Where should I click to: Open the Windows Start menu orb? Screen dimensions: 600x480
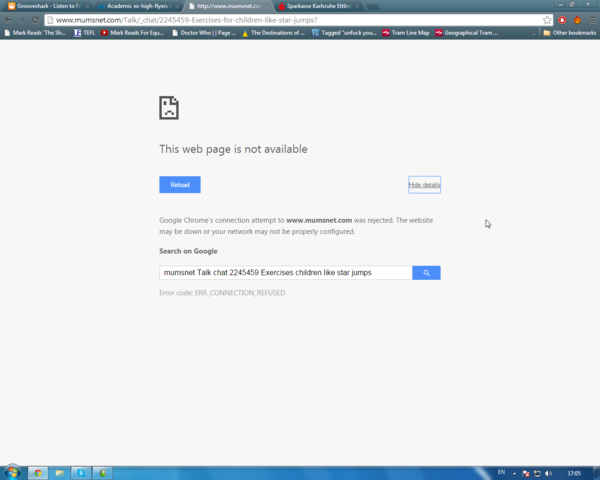[x=12, y=473]
